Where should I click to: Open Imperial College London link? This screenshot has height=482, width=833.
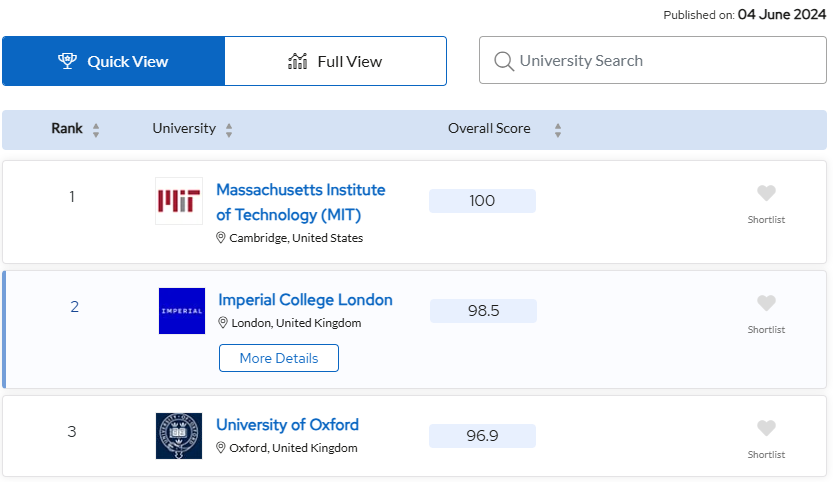(x=305, y=300)
